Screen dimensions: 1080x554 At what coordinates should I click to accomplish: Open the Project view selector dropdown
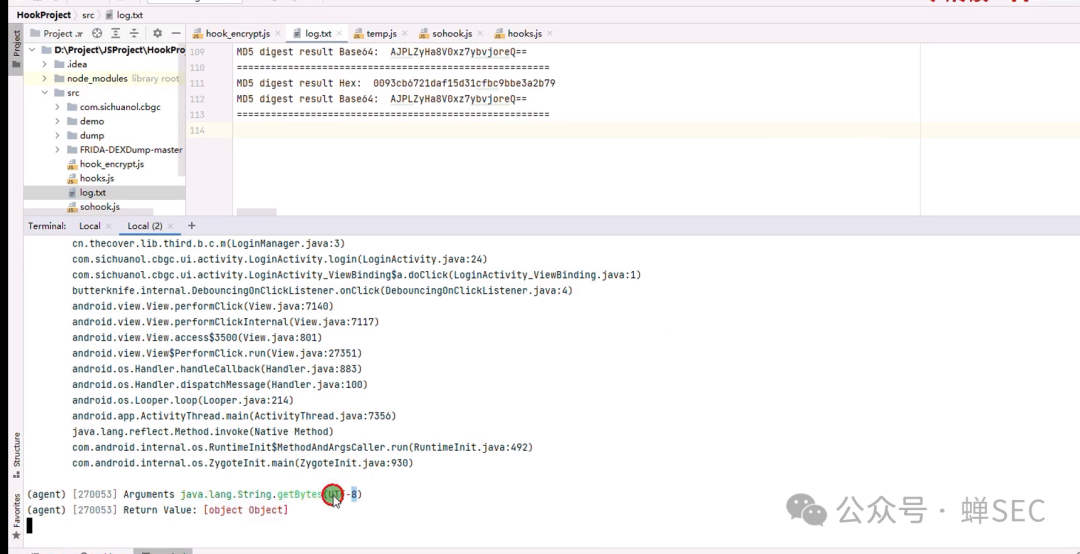pos(63,33)
